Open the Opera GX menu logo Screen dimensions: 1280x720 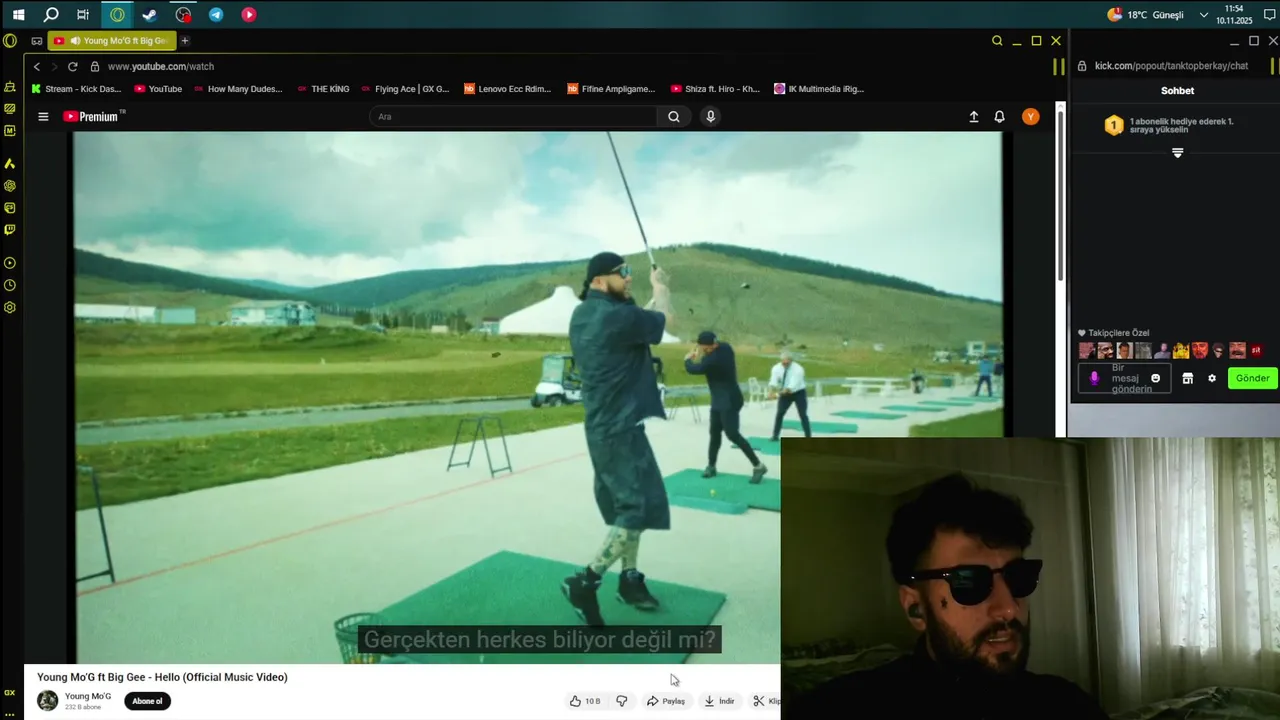[x=10, y=41]
